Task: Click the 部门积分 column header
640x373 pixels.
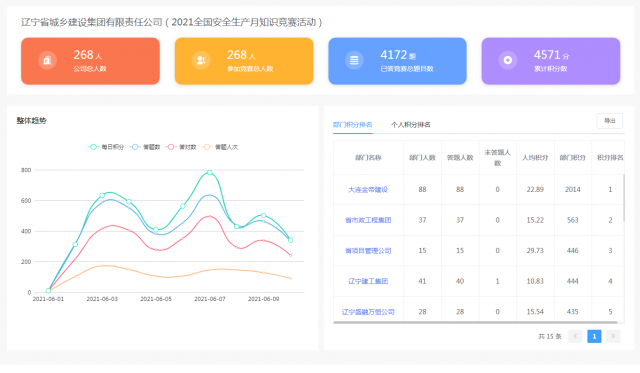Action: 573,158
